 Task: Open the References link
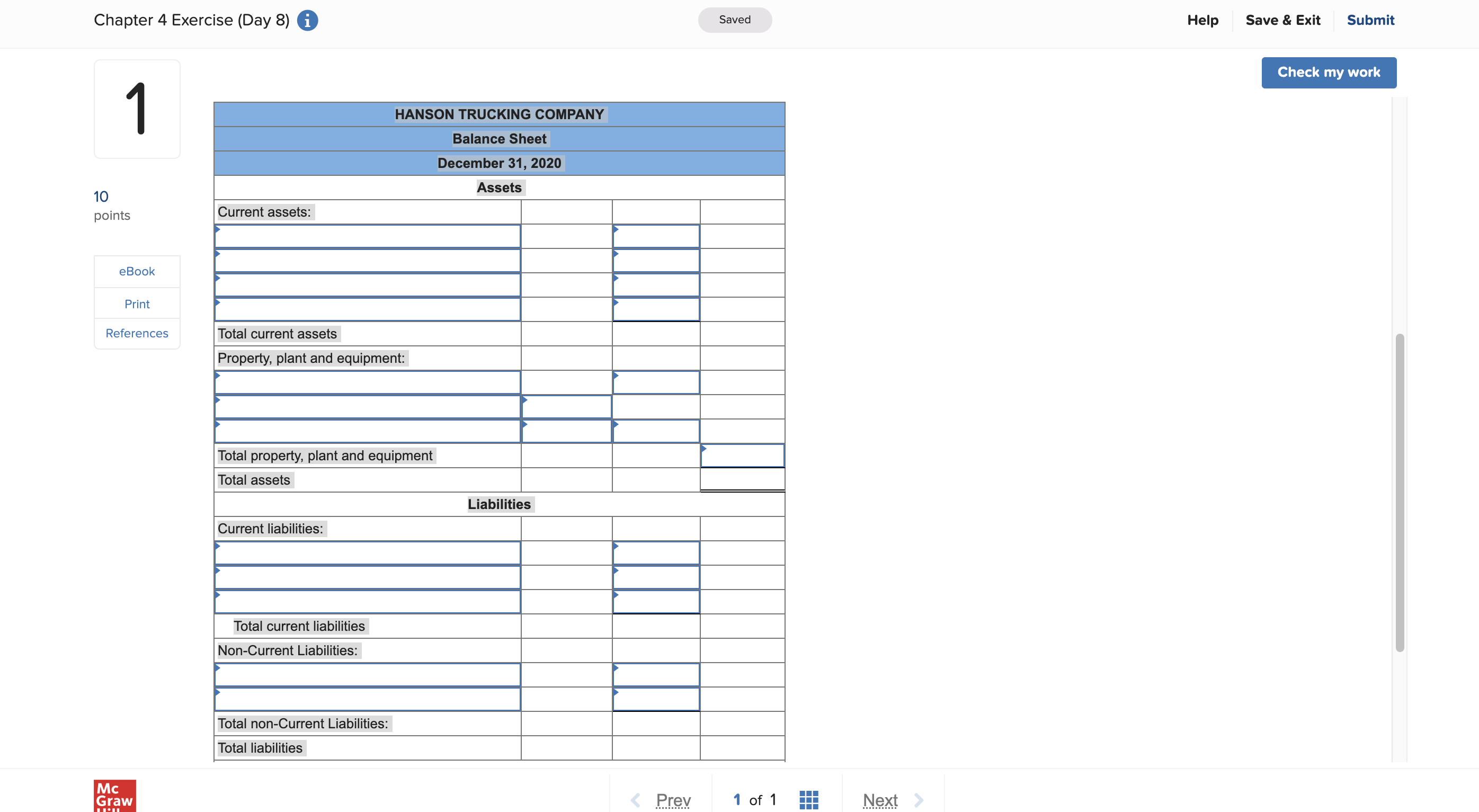point(137,333)
